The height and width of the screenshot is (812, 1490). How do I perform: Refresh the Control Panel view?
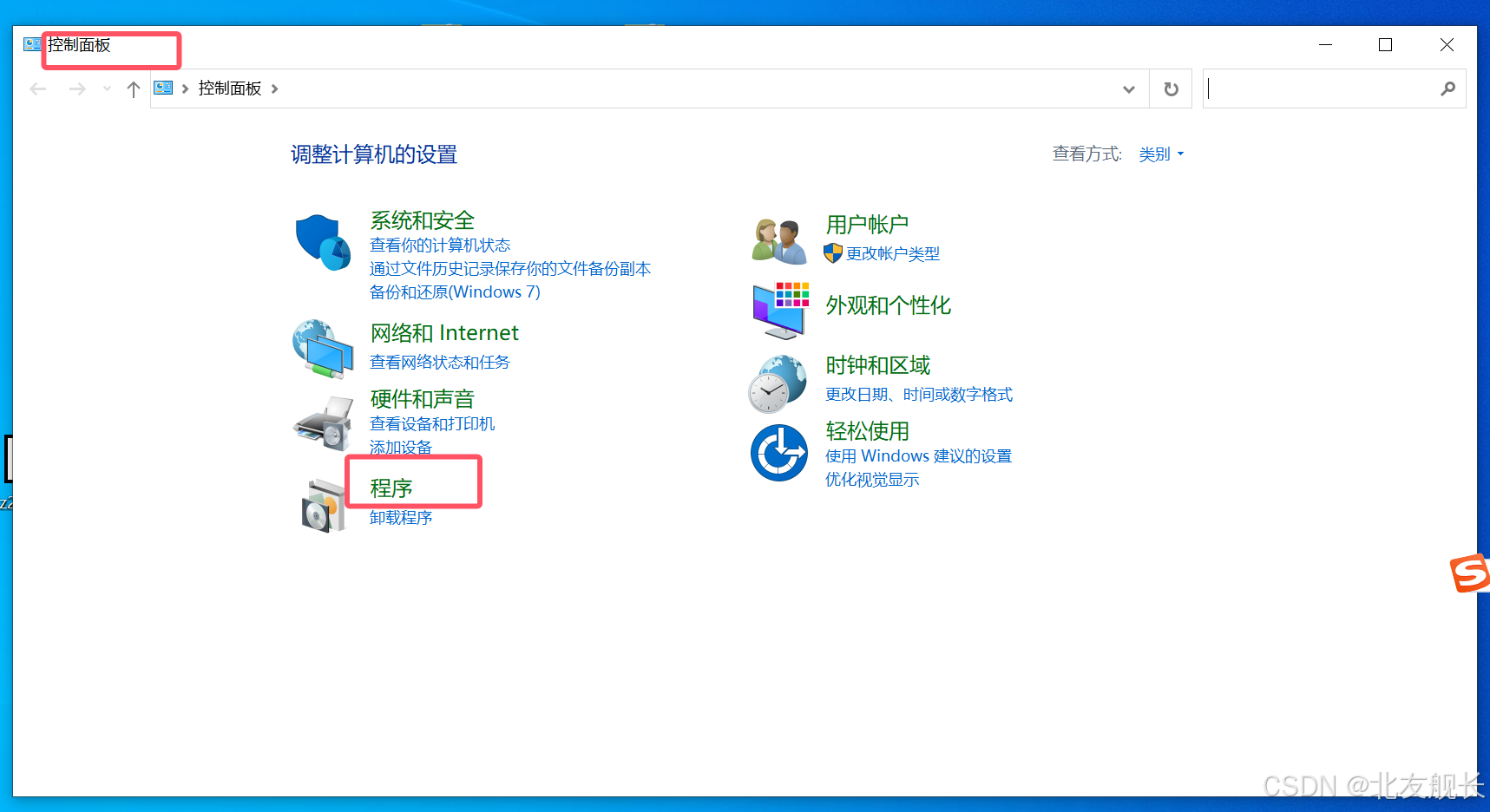(1171, 88)
